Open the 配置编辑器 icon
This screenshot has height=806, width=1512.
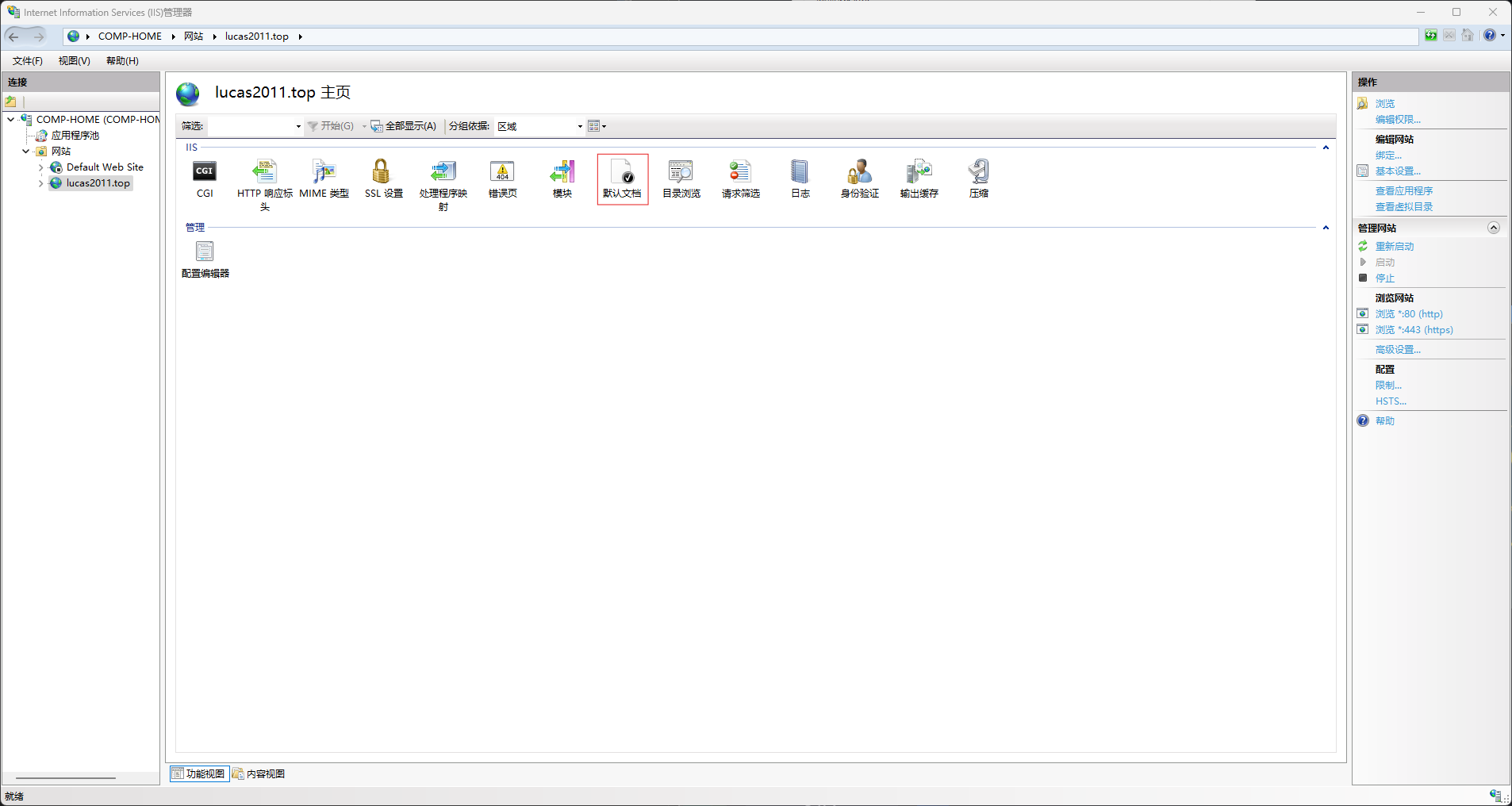tap(205, 252)
